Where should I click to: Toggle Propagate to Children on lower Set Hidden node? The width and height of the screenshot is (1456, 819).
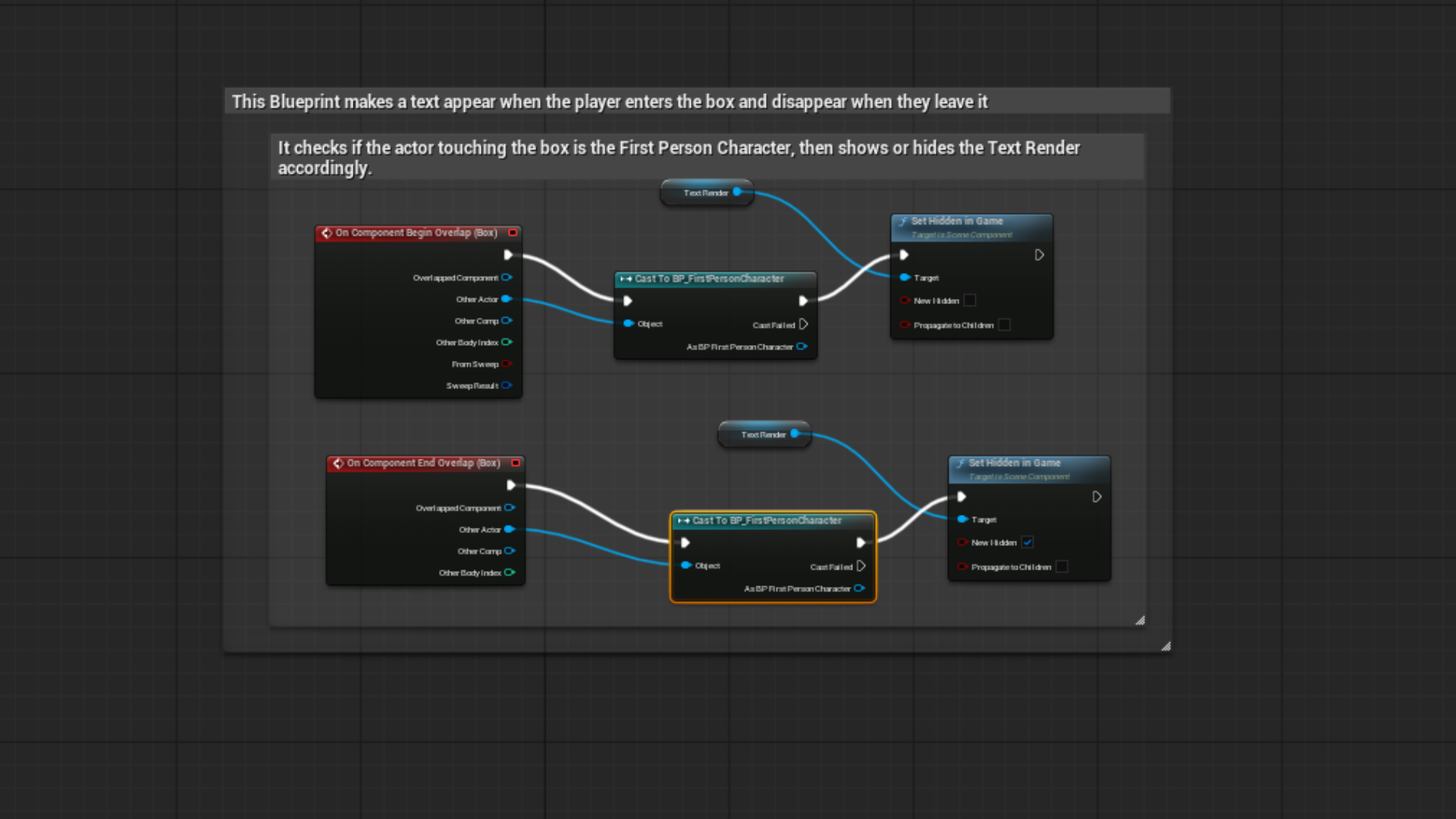pyautogui.click(x=1062, y=566)
